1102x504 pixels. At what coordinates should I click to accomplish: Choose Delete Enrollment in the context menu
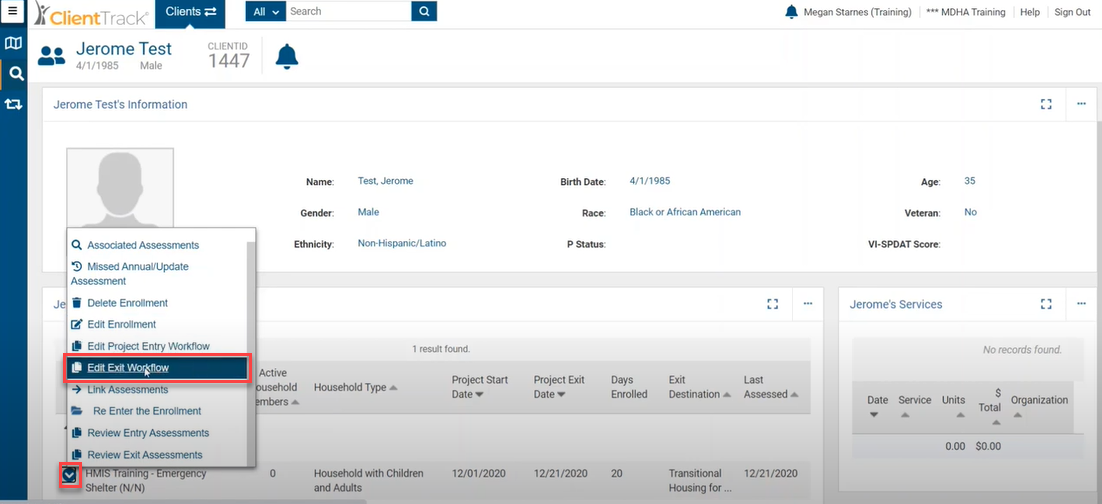tap(127, 303)
